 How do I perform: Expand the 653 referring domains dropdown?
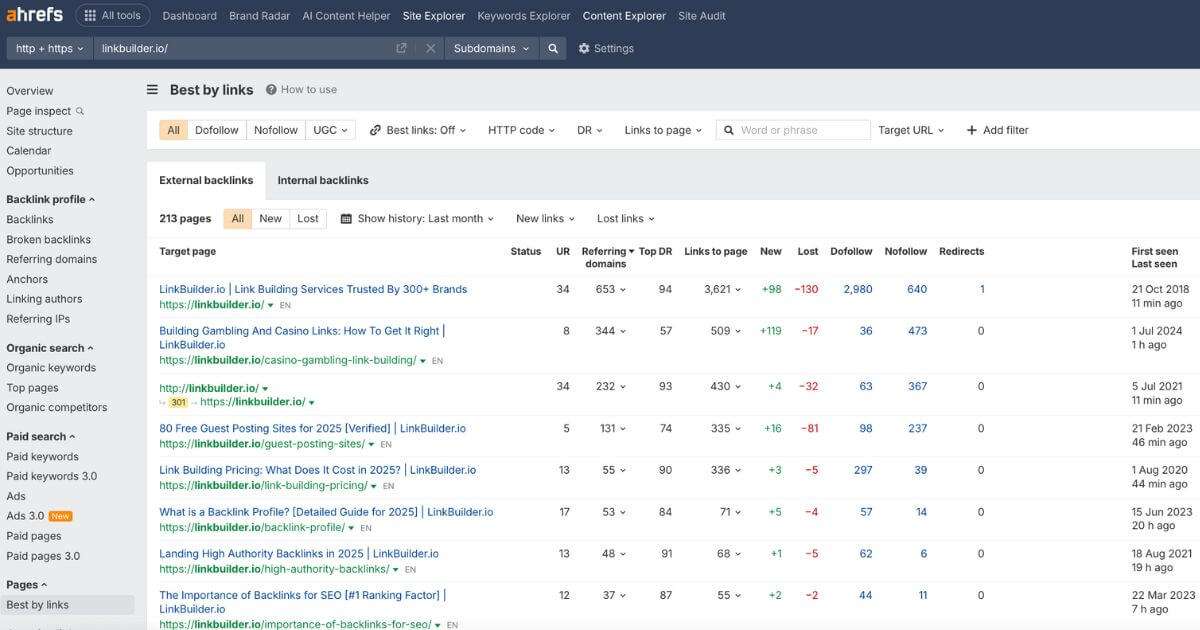pos(611,289)
